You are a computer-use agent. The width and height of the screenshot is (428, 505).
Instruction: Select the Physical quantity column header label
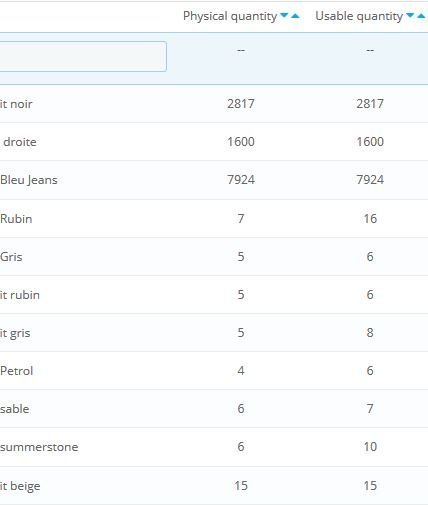point(230,16)
